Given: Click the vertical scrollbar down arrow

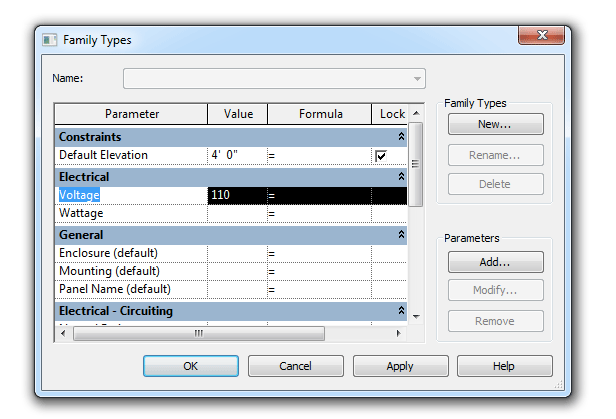Looking at the screenshot, I should [x=416, y=316].
